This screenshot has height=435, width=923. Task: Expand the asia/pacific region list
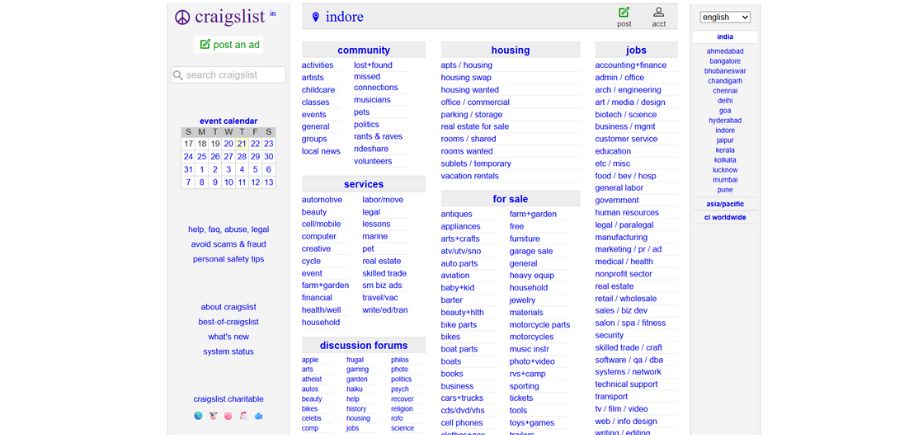coord(725,204)
